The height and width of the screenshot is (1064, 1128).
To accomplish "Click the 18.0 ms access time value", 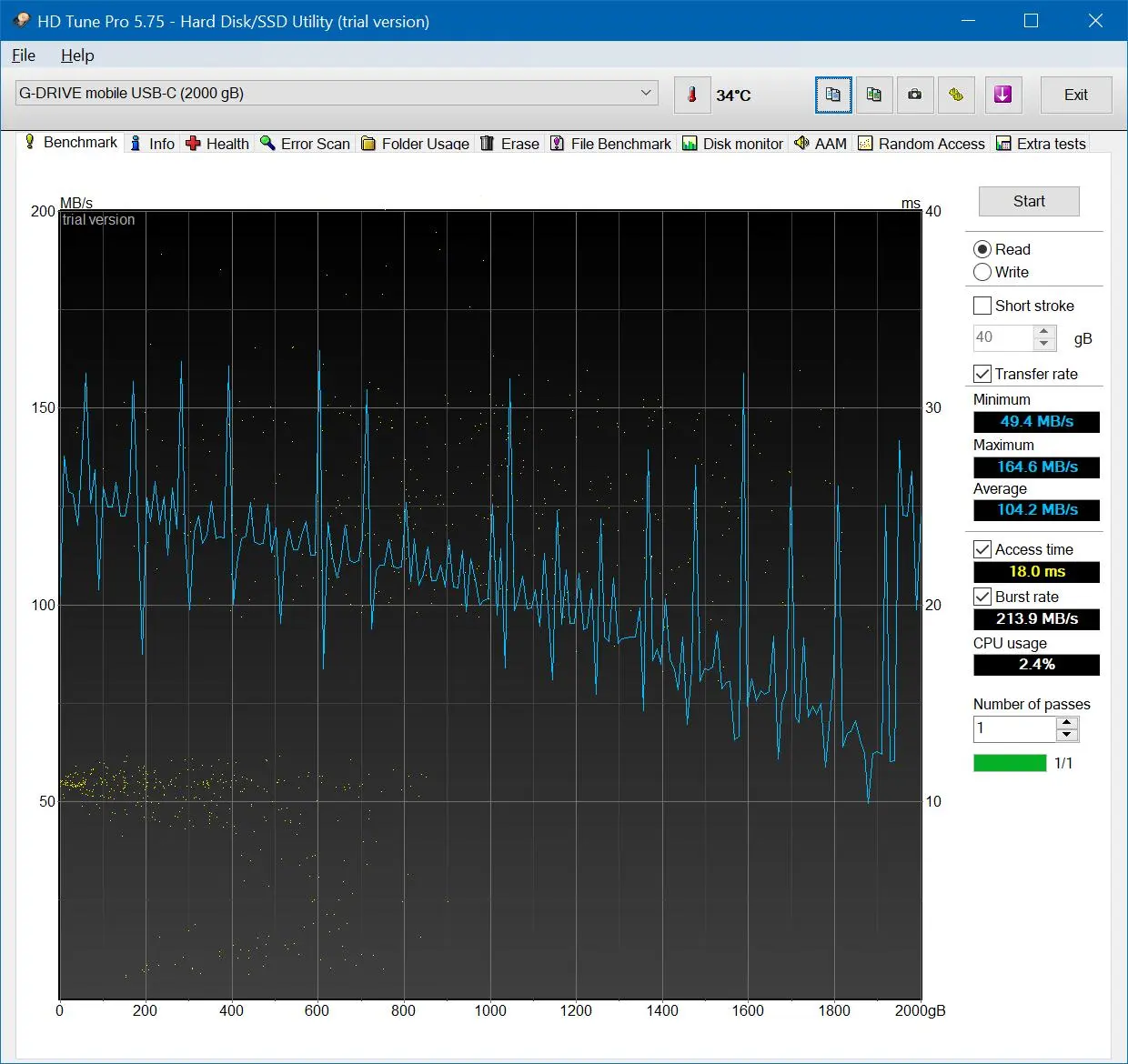I will 1036,572.
